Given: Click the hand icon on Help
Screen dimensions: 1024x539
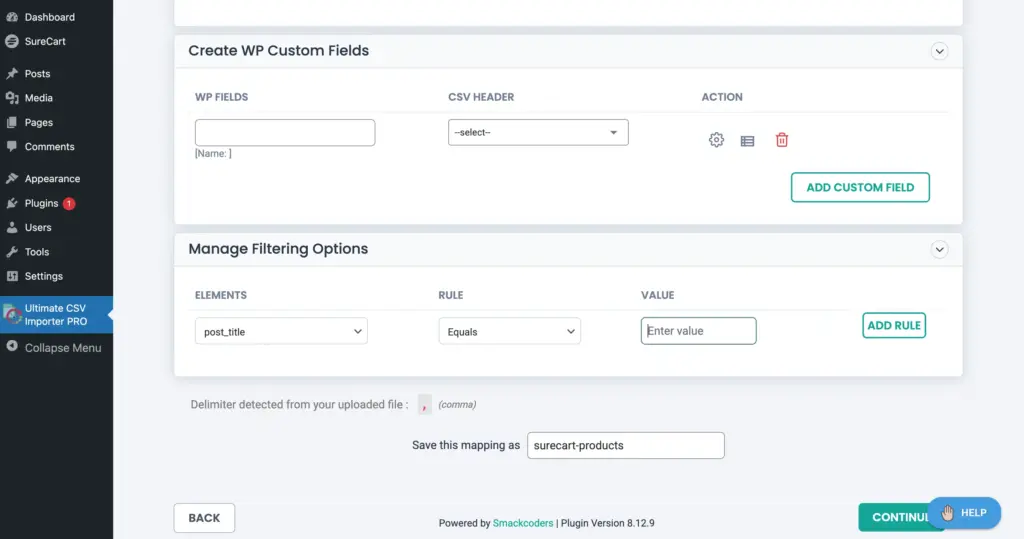Looking at the screenshot, I should (x=948, y=514).
